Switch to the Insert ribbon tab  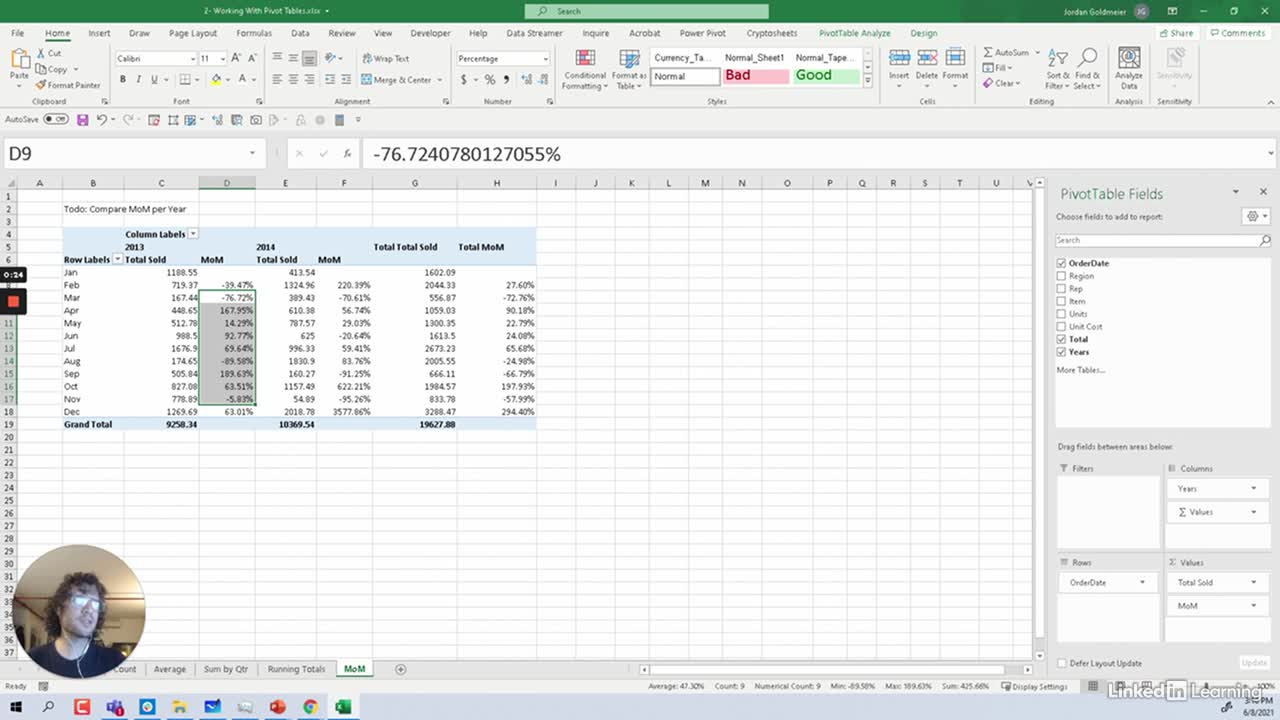click(99, 33)
